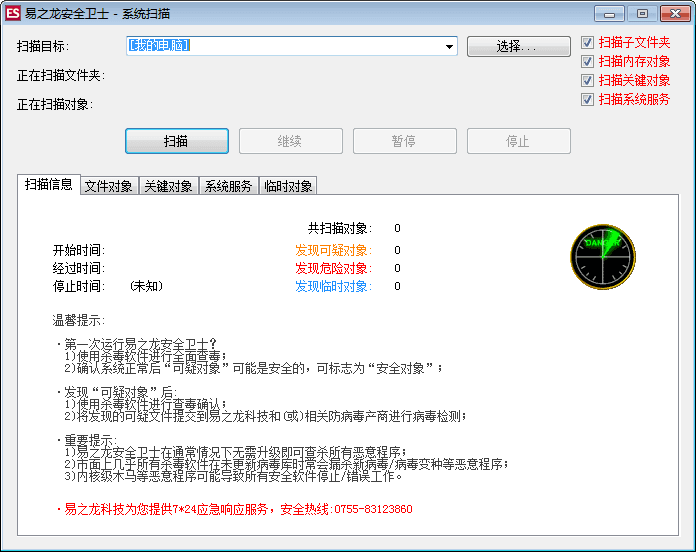Toggle 扫描关键对象 checkbox

pos(587,81)
